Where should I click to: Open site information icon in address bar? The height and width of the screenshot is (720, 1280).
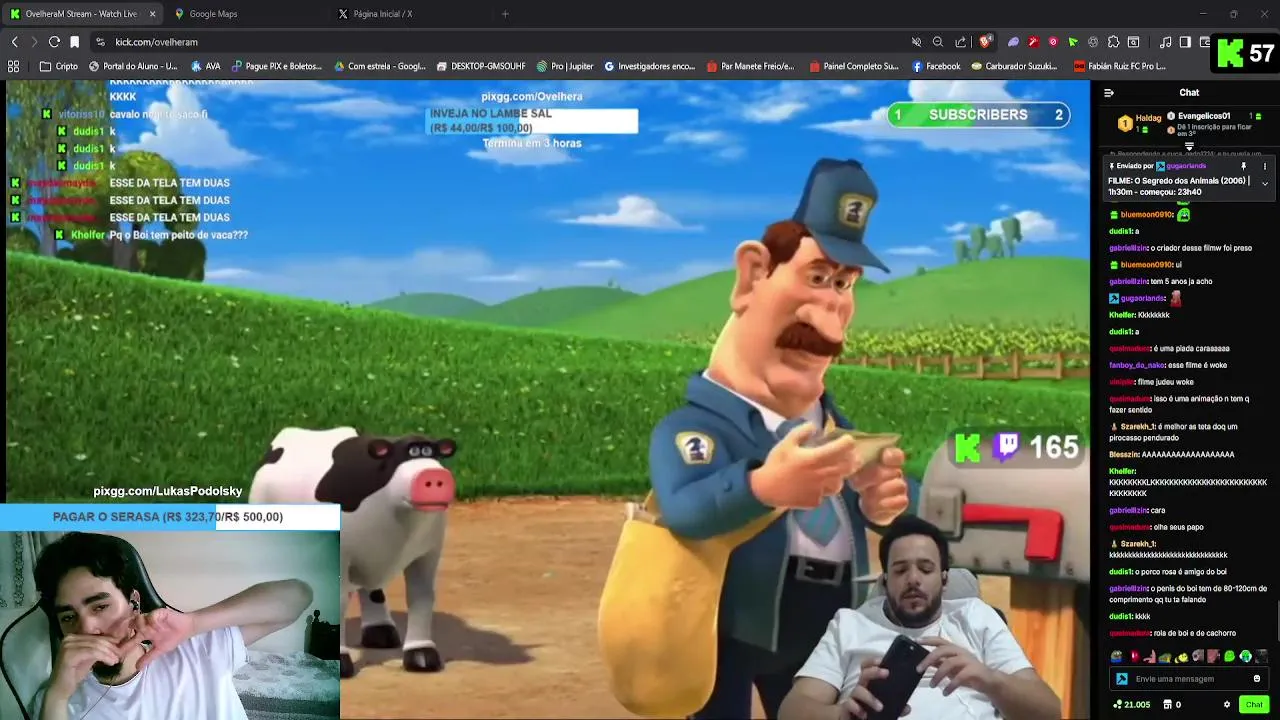100,42
